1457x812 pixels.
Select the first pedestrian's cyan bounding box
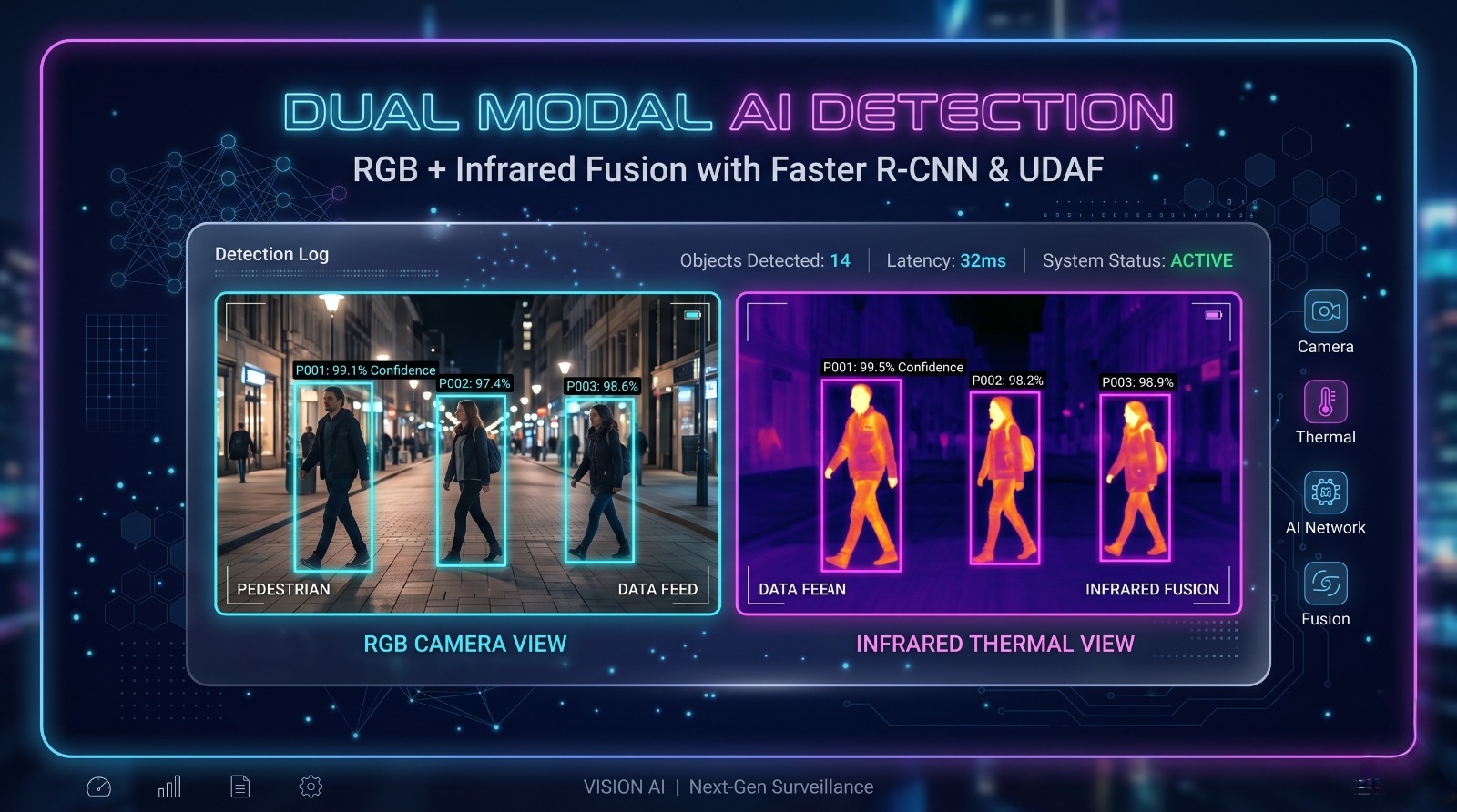(332, 475)
